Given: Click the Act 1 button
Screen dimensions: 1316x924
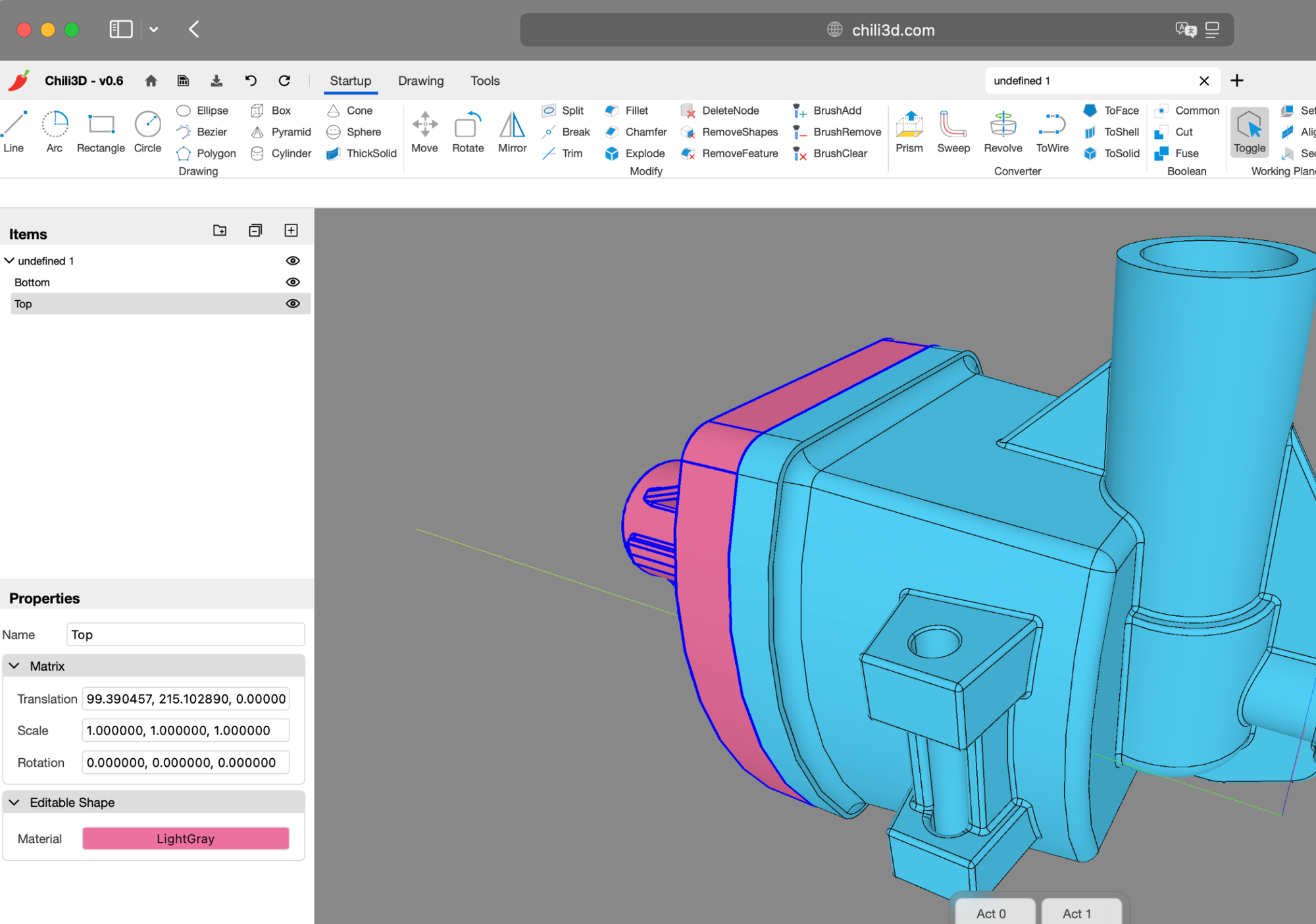Looking at the screenshot, I should point(1077,913).
